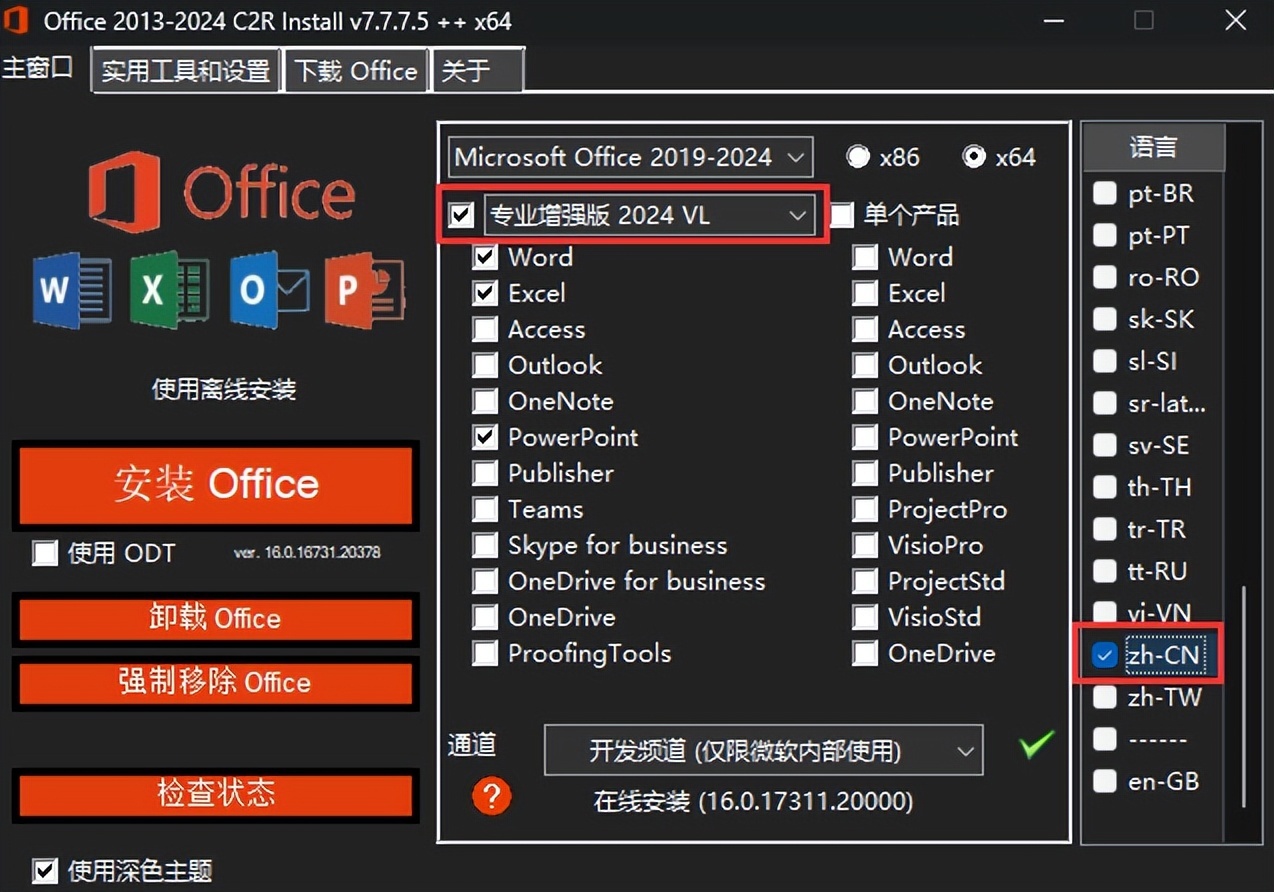This screenshot has width=1274, height=892.
Task: Check the sr-lat language checkbox
Action: click(x=1104, y=403)
